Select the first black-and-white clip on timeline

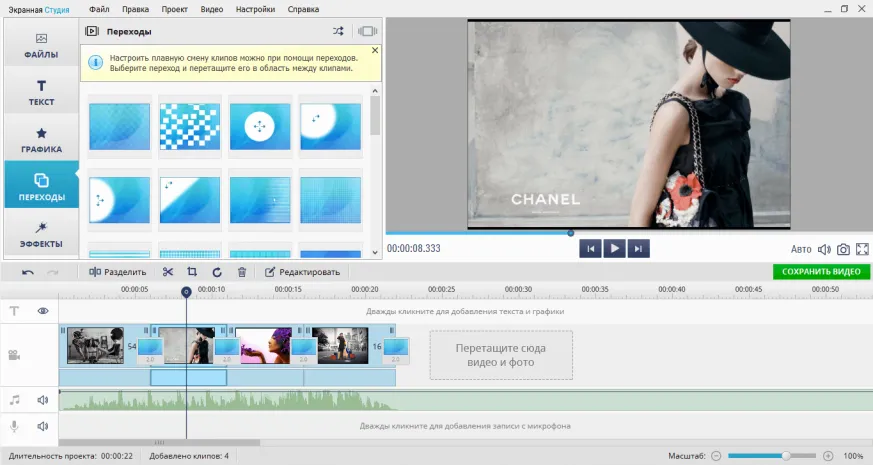pos(96,346)
